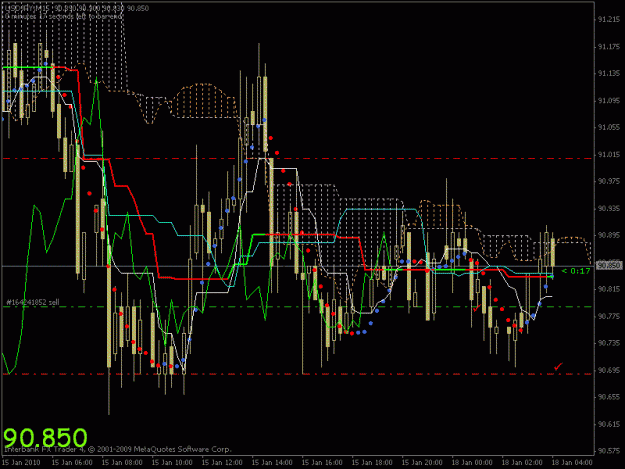This screenshot has height=469, width=625.
Task: Click the 90.695 price axis label
Action: (x=609, y=370)
